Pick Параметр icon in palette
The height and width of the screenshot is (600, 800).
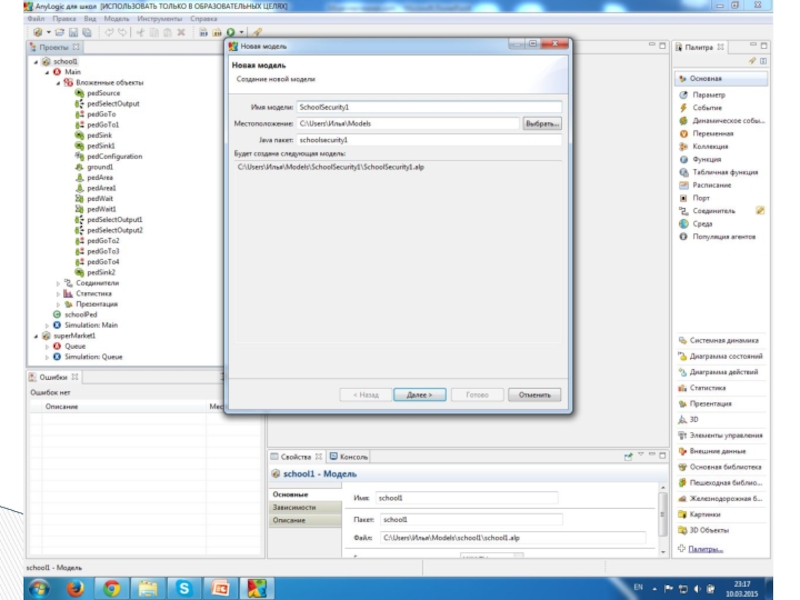[684, 95]
